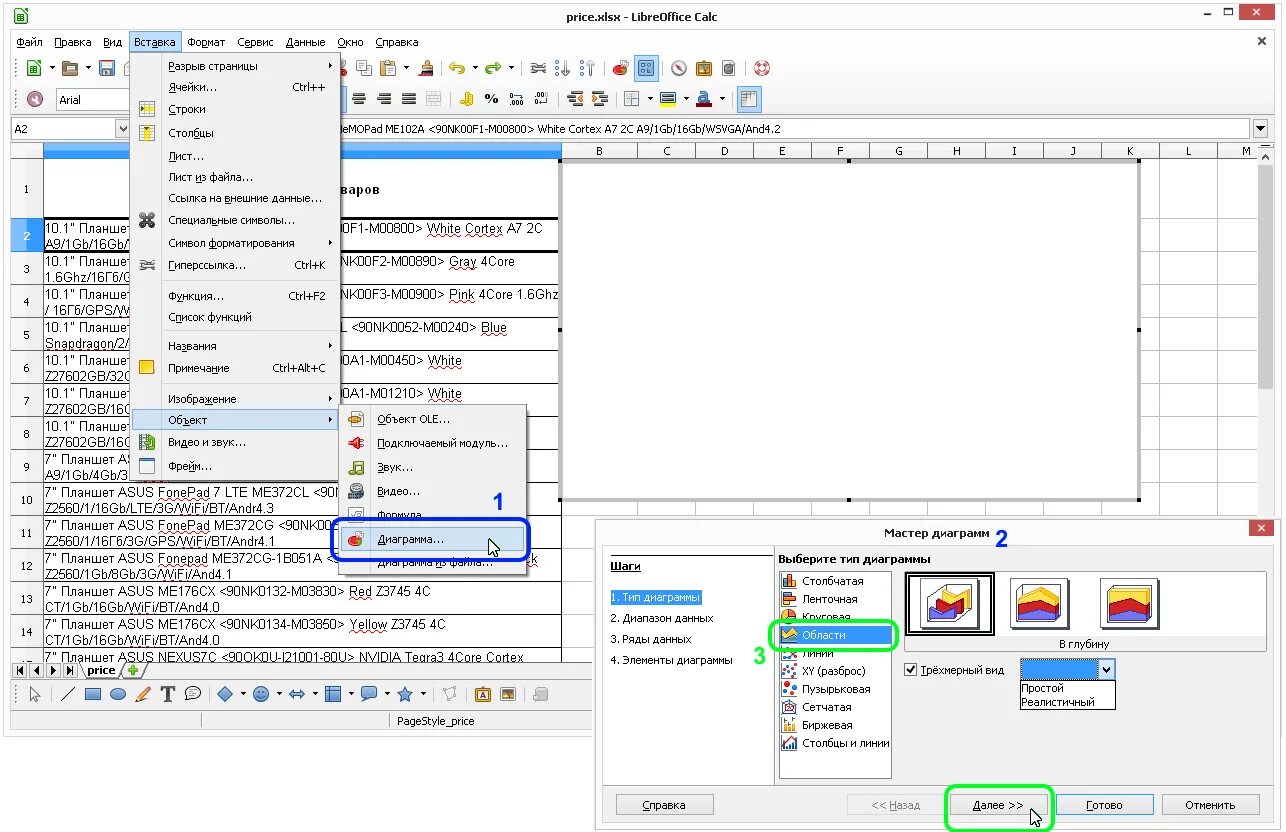
Task: Click the Open file folder icon
Action: coord(70,68)
